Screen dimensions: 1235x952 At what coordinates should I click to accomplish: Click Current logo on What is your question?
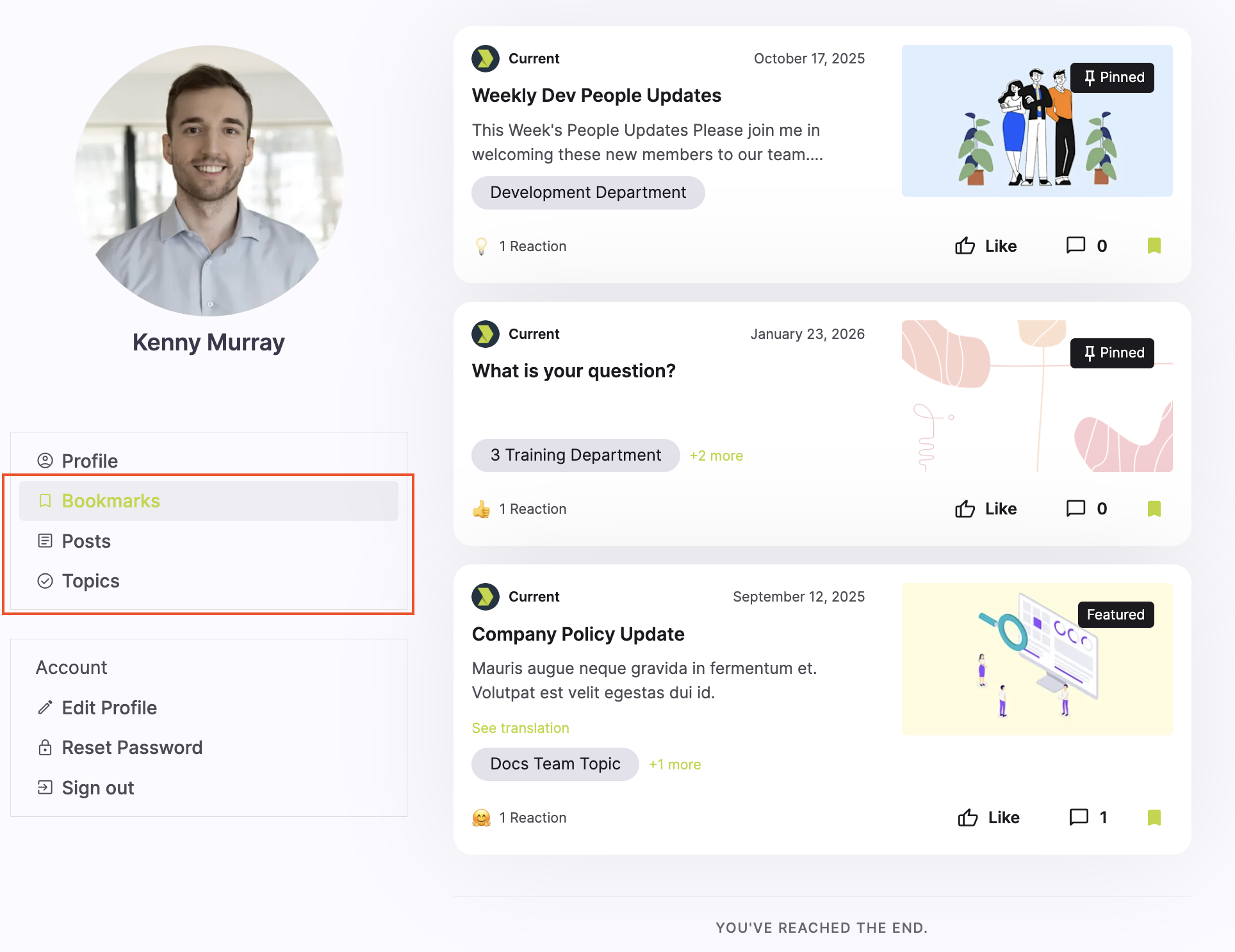coord(486,334)
